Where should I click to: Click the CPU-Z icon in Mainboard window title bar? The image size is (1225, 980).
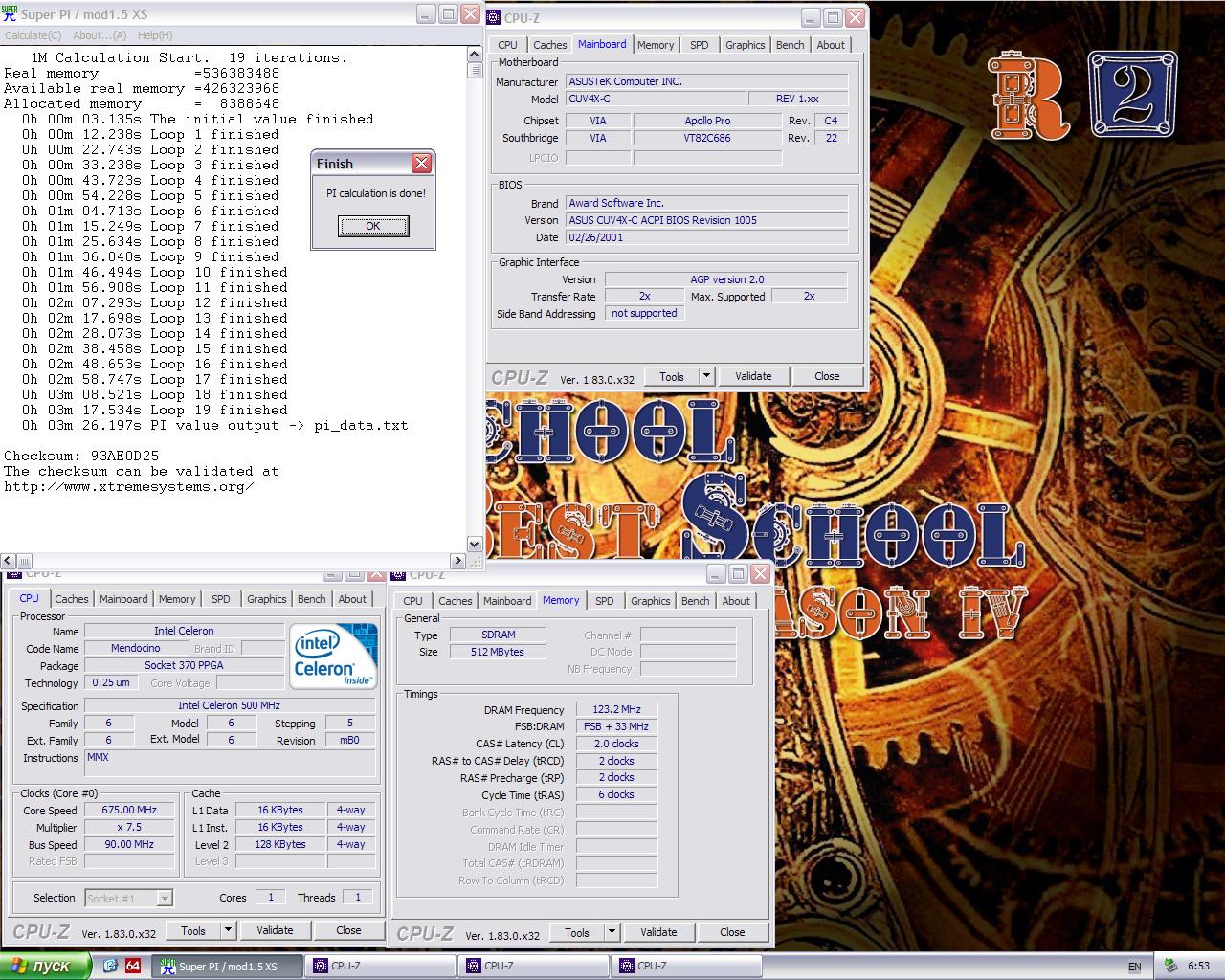tap(494, 17)
